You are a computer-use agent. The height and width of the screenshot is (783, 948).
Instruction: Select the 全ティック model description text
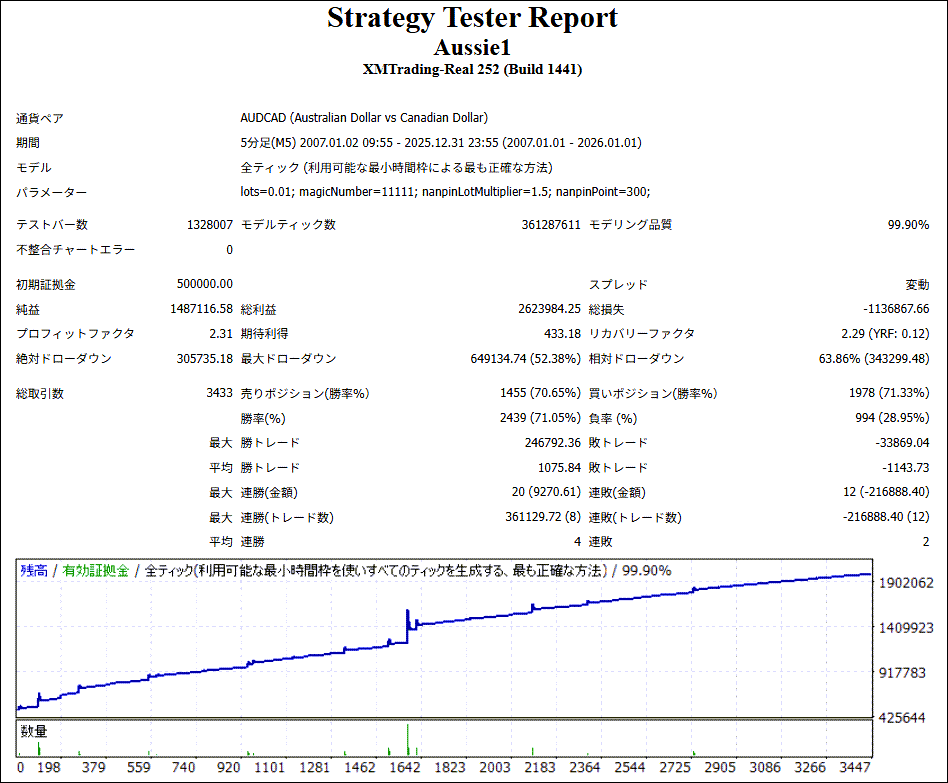tap(396, 168)
